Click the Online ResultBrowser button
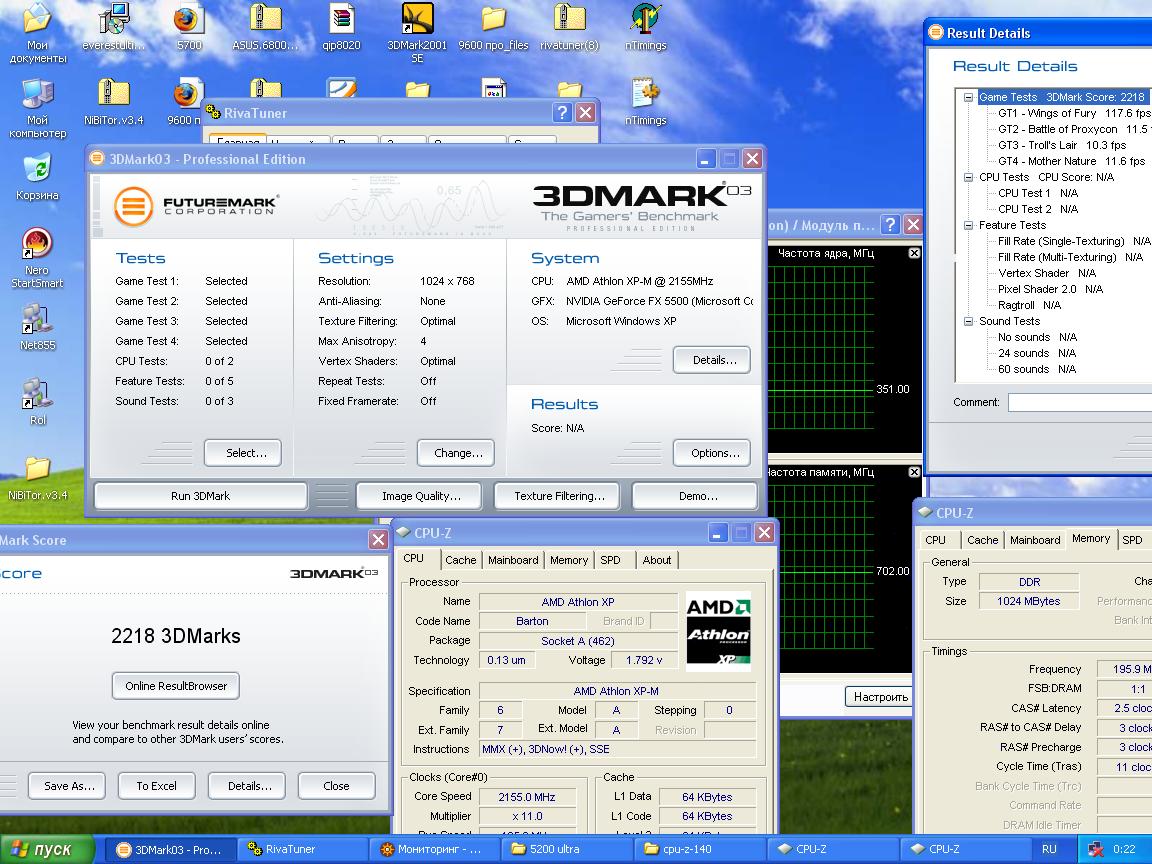1152x864 pixels. (x=176, y=686)
